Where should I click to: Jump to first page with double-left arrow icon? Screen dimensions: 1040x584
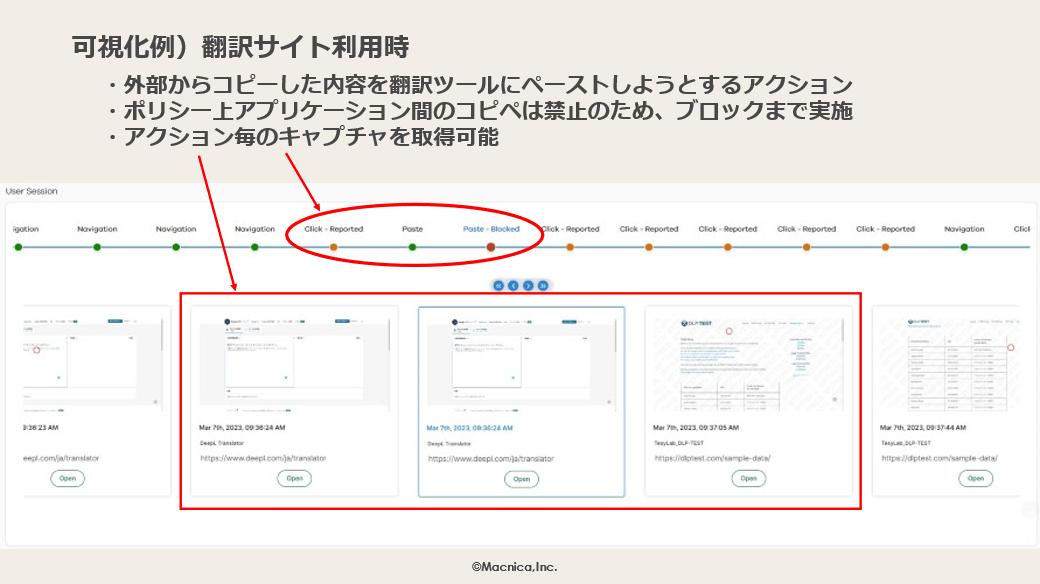click(498, 285)
